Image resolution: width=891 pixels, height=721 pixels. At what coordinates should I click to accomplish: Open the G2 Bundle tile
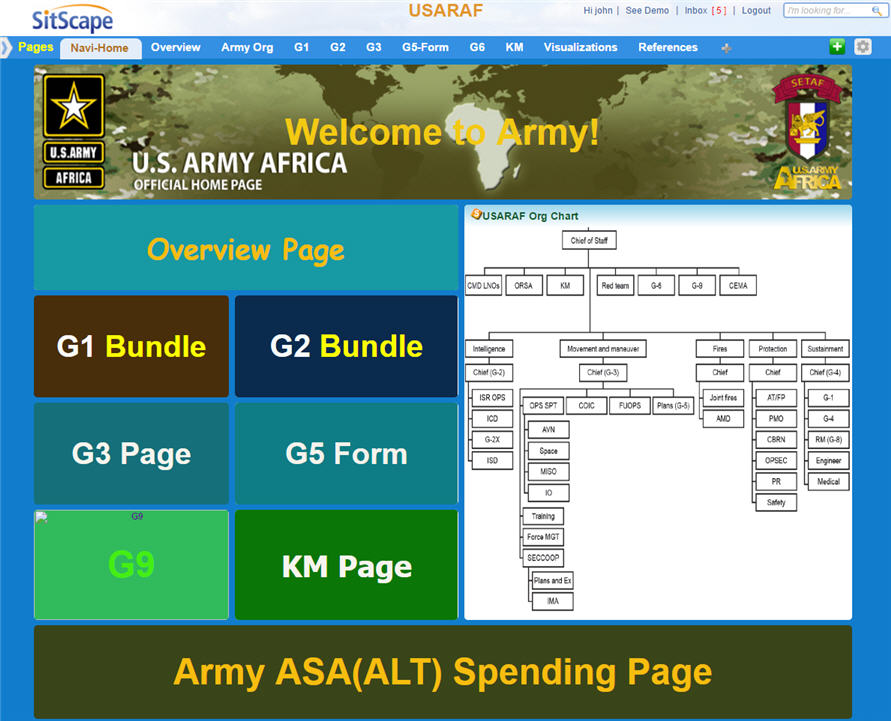pos(346,346)
